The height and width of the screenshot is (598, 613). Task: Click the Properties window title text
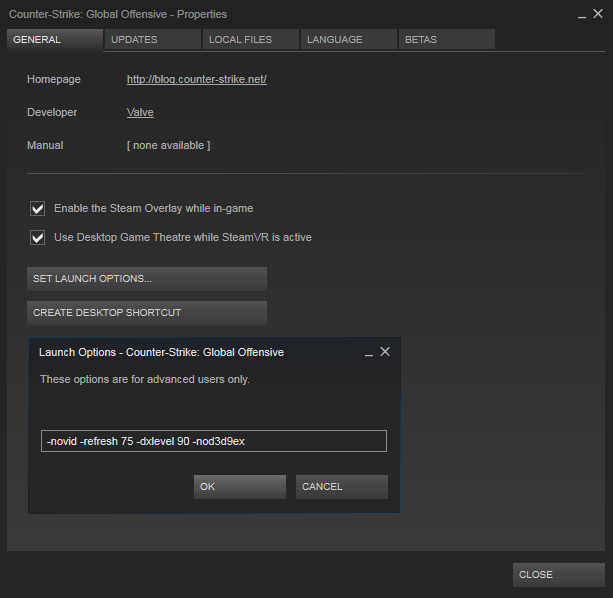point(118,14)
